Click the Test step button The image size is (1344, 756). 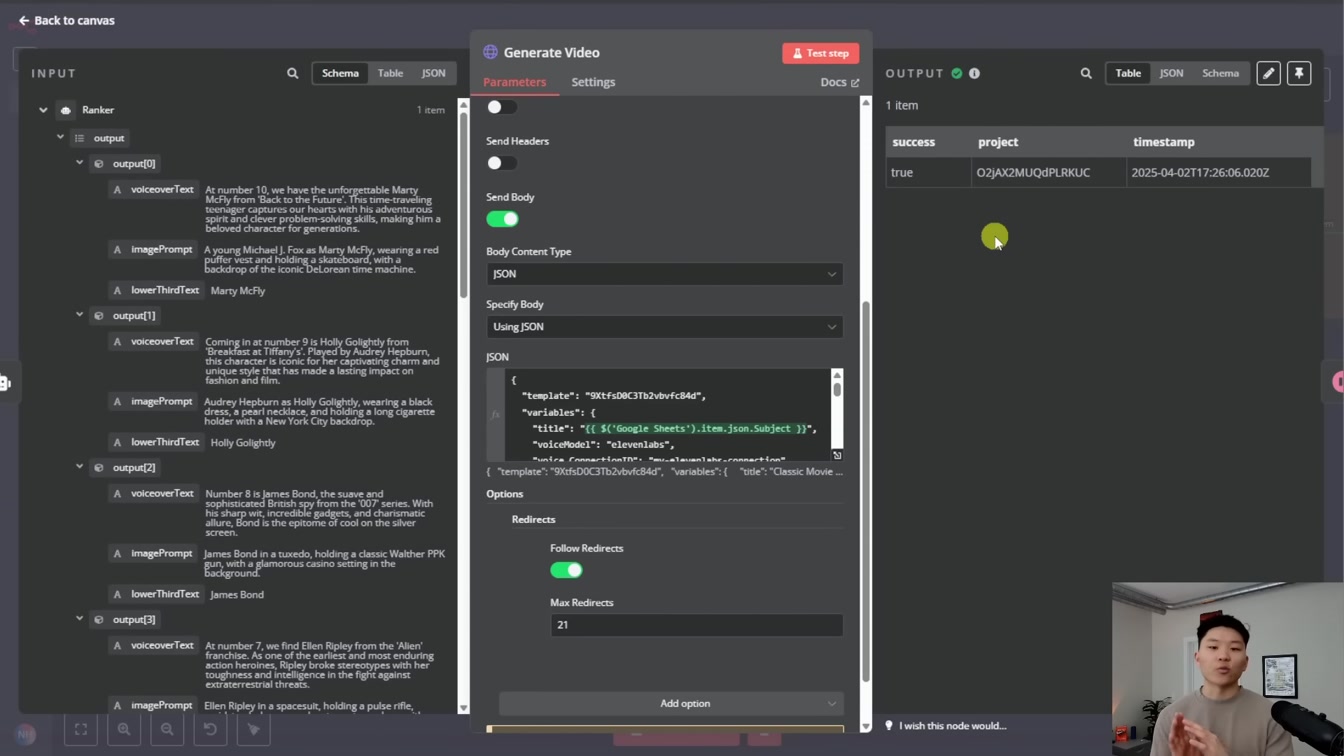(820, 53)
